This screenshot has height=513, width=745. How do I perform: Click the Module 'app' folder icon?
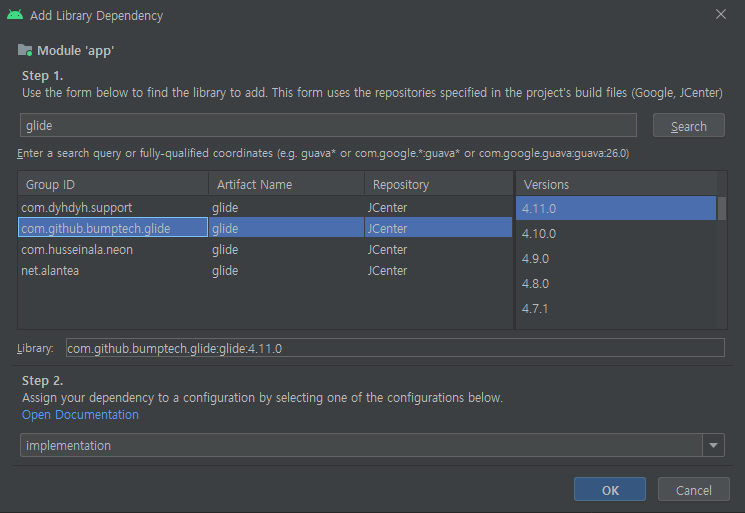tap(25, 50)
